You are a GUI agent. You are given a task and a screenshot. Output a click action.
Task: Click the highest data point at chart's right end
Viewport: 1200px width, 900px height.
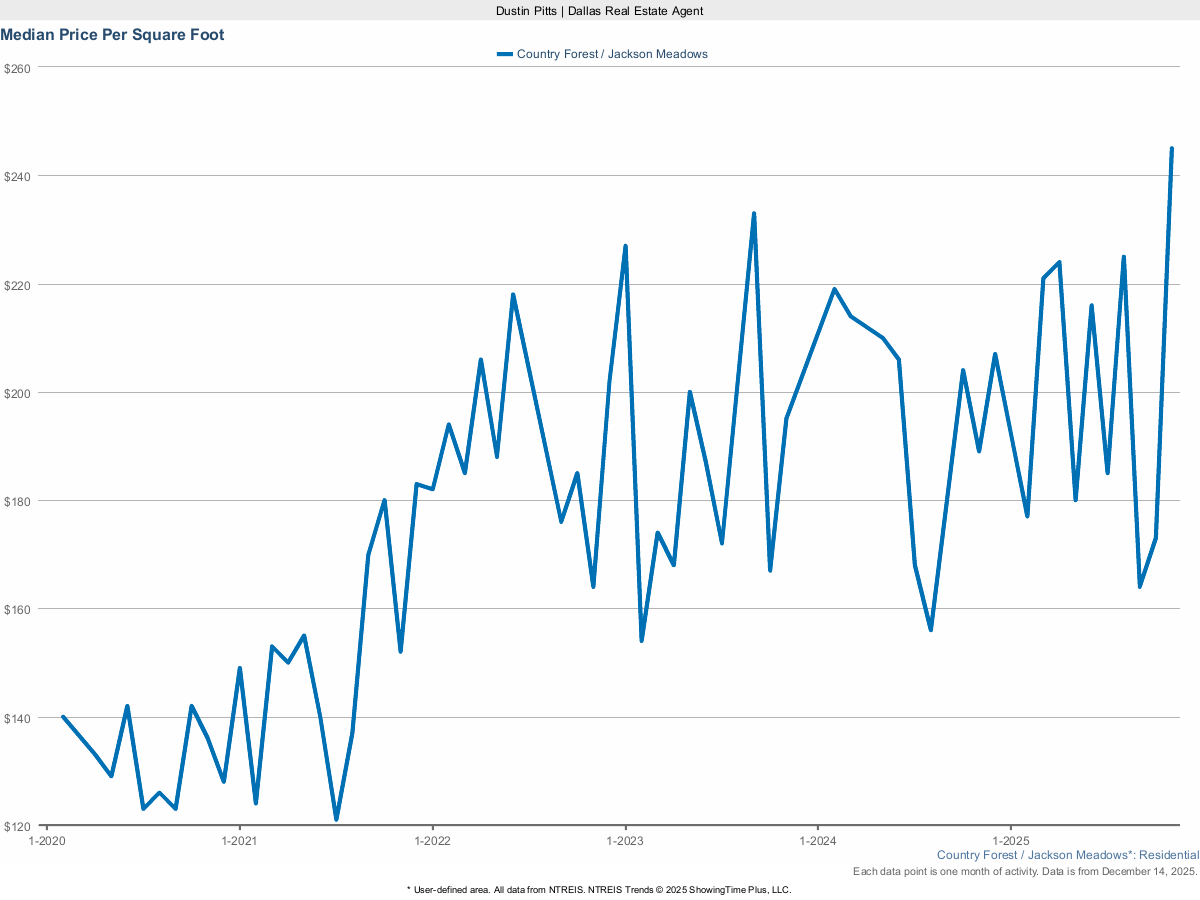(1171, 149)
